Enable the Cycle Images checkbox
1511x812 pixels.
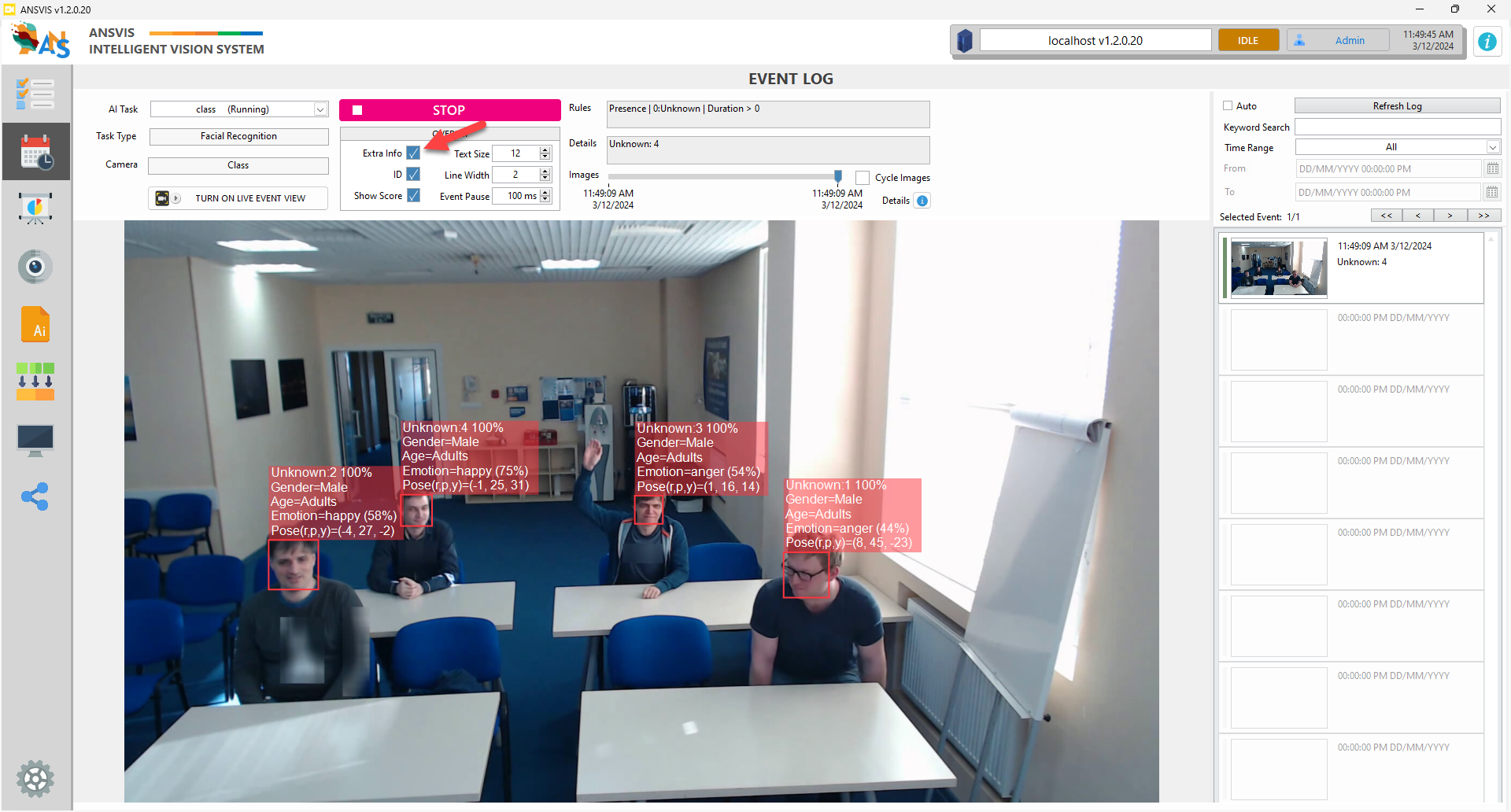pyautogui.click(x=863, y=178)
